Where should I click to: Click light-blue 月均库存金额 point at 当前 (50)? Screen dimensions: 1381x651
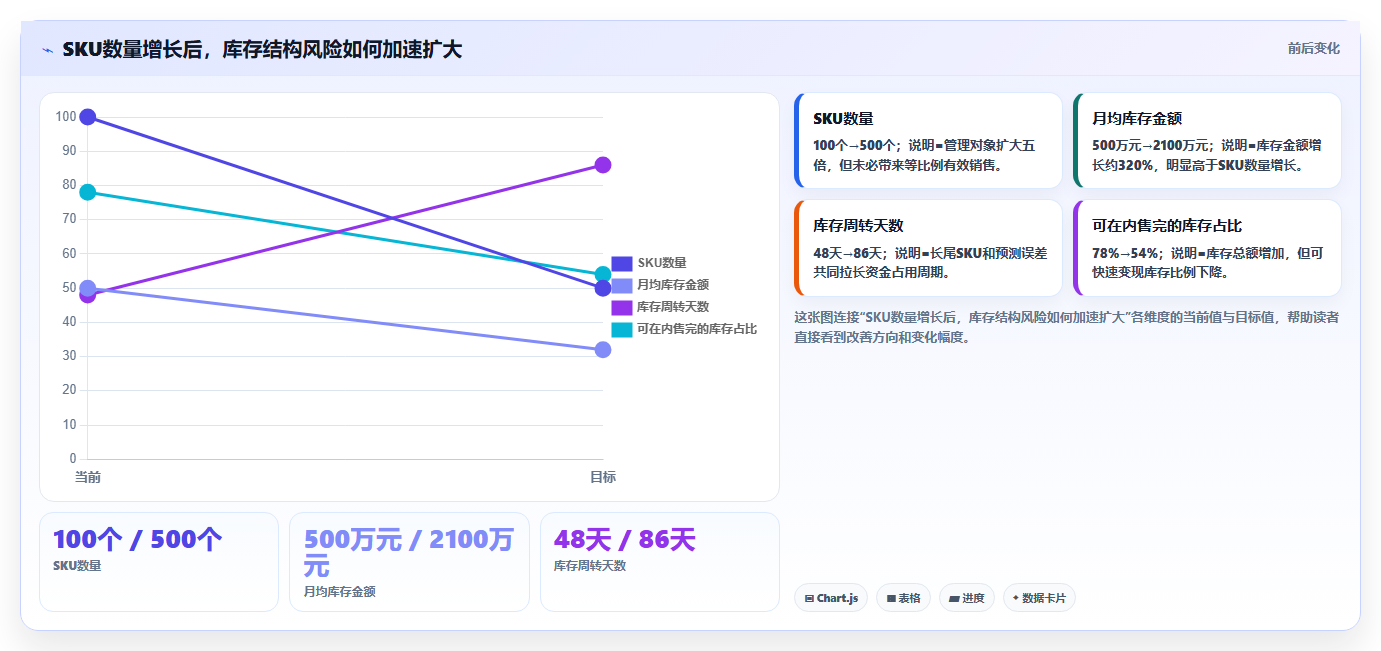[88, 288]
